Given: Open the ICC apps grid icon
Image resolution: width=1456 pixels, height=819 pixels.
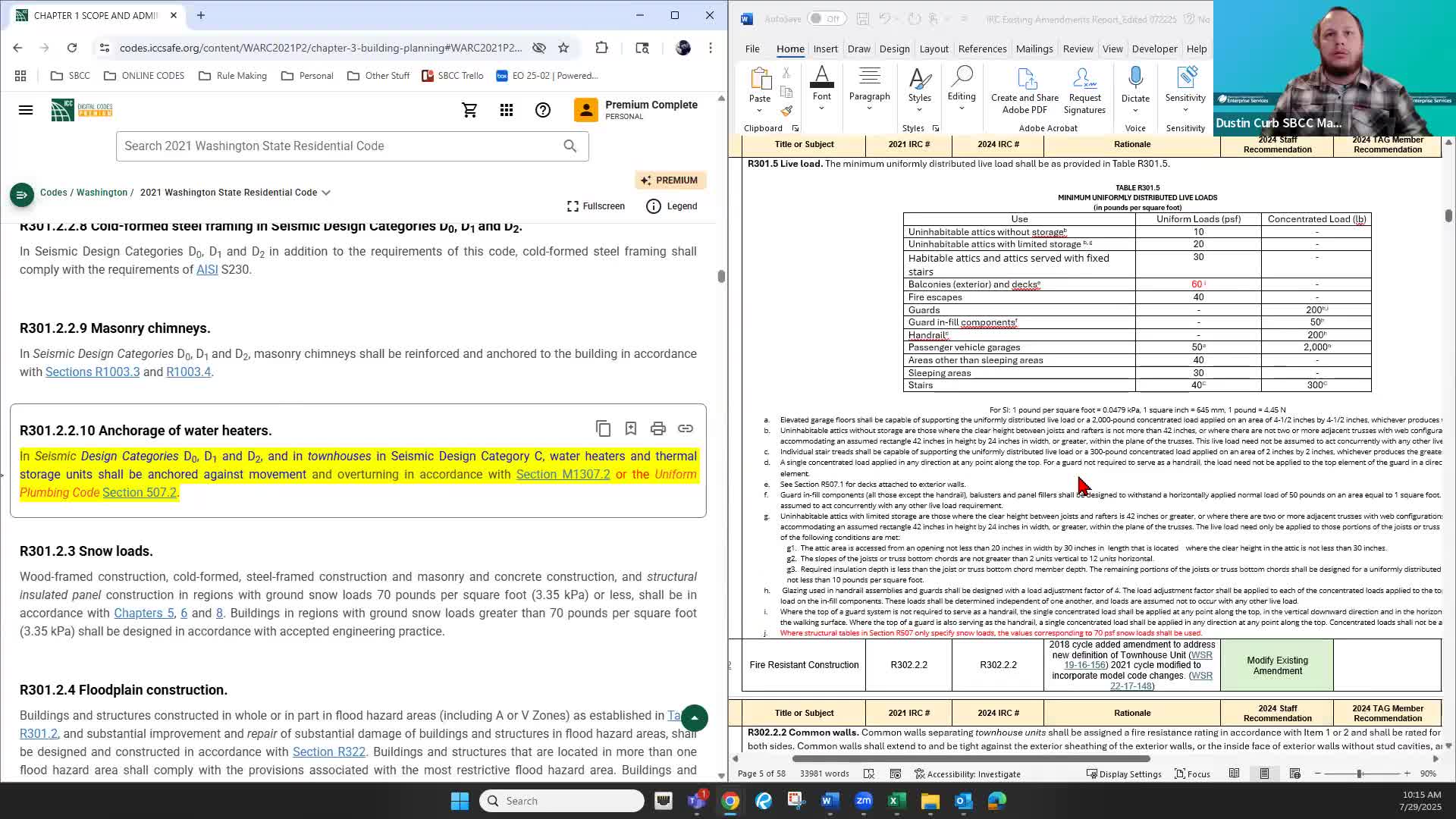Looking at the screenshot, I should click(x=506, y=111).
